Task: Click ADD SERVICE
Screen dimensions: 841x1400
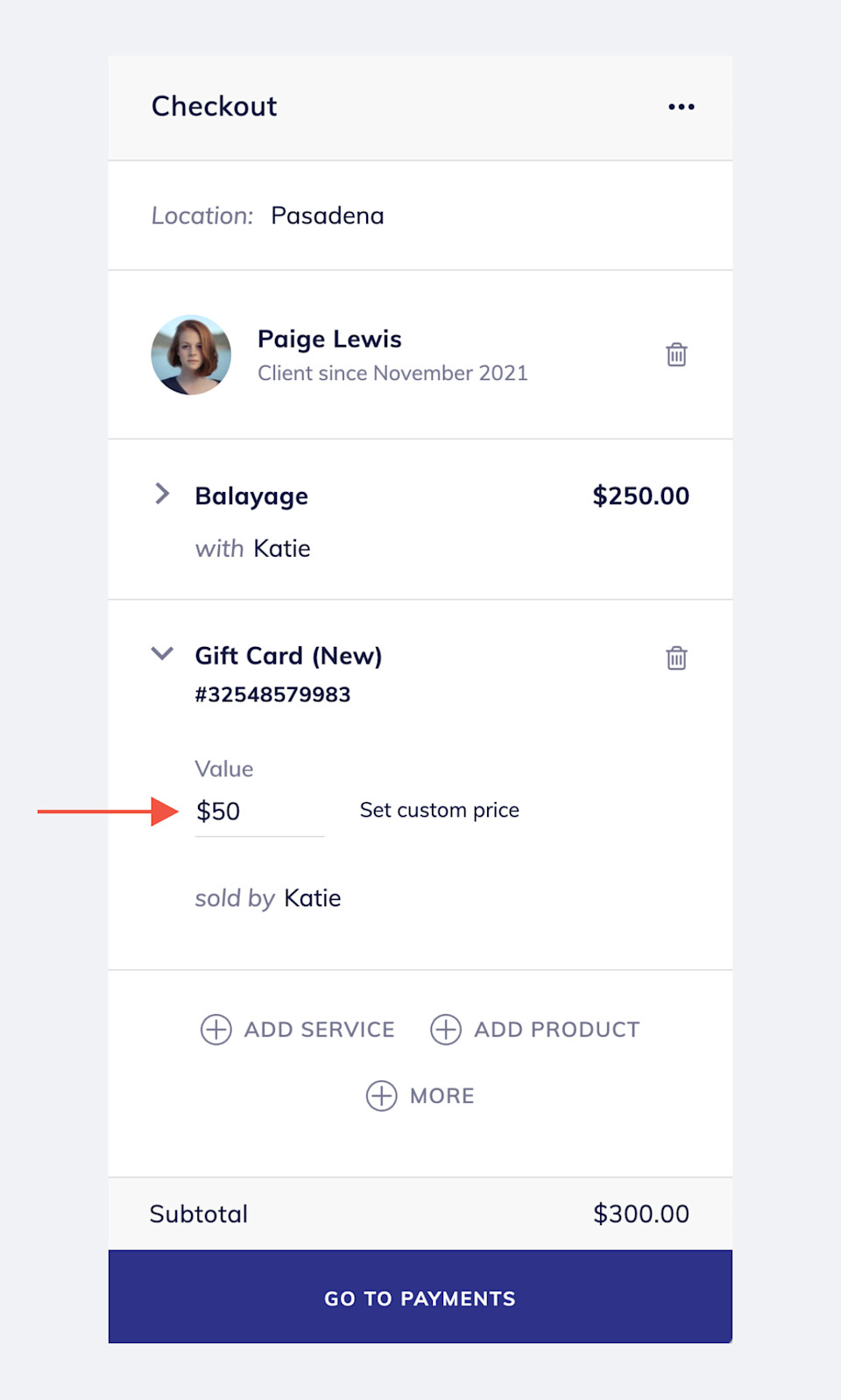Action: [319, 1030]
